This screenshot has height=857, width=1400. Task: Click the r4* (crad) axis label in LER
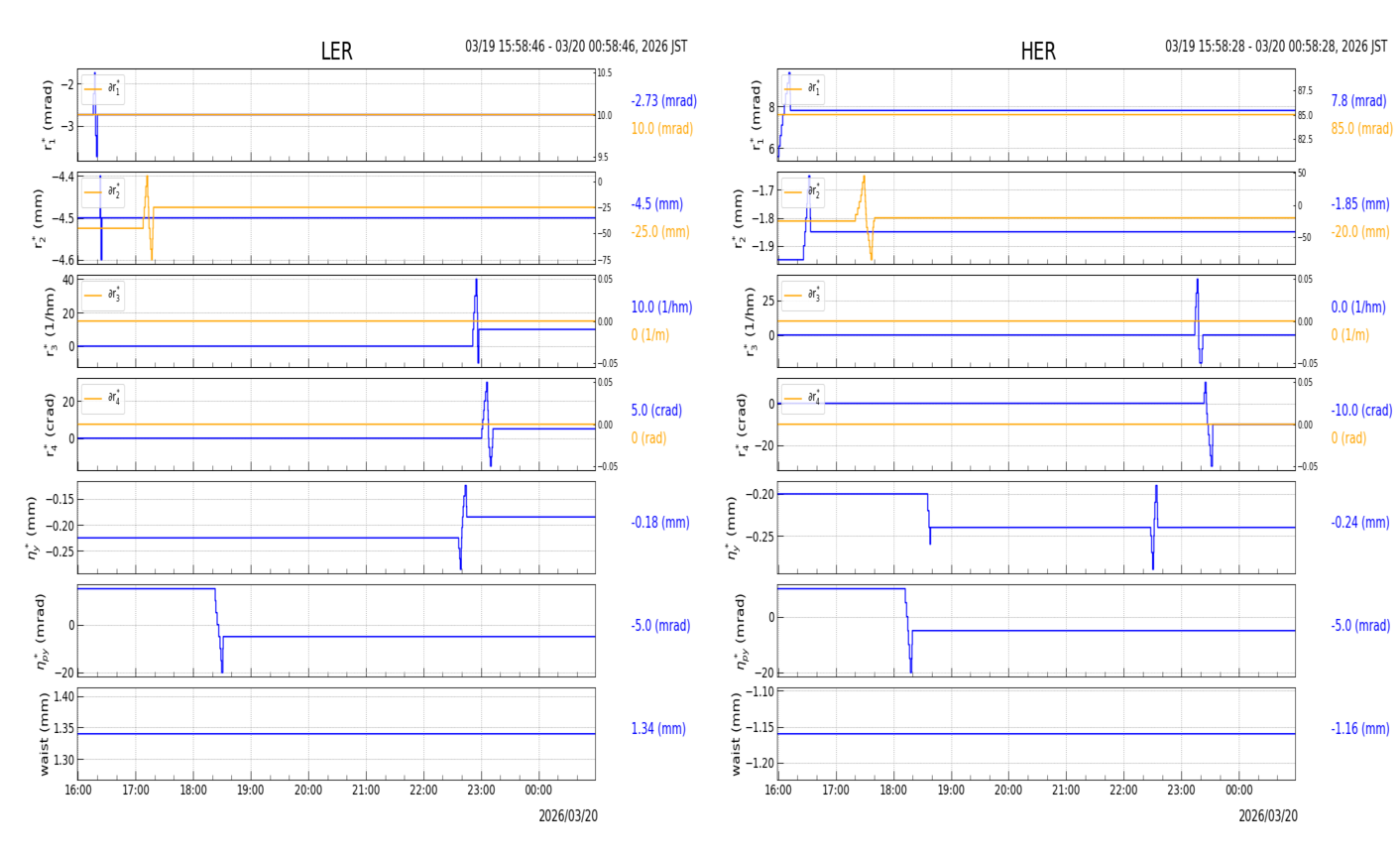pyautogui.click(x=50, y=425)
